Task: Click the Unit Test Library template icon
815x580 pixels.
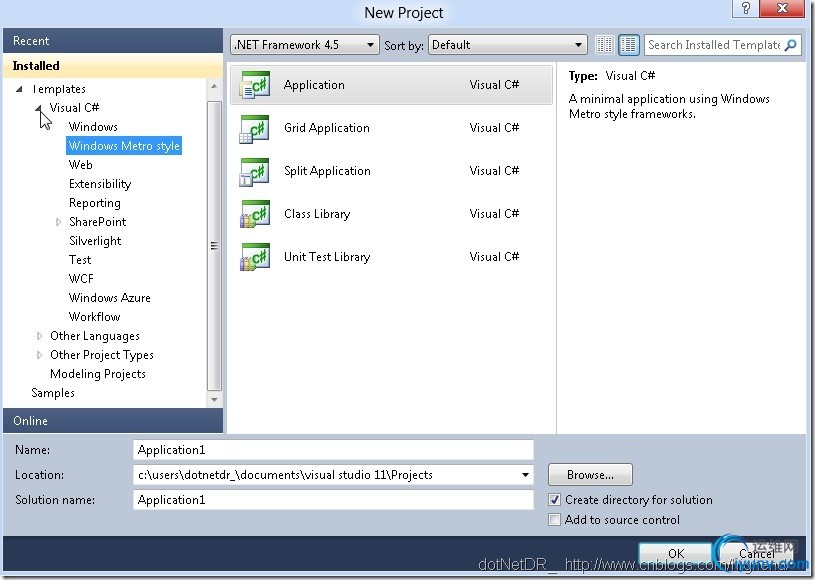Action: (255, 257)
